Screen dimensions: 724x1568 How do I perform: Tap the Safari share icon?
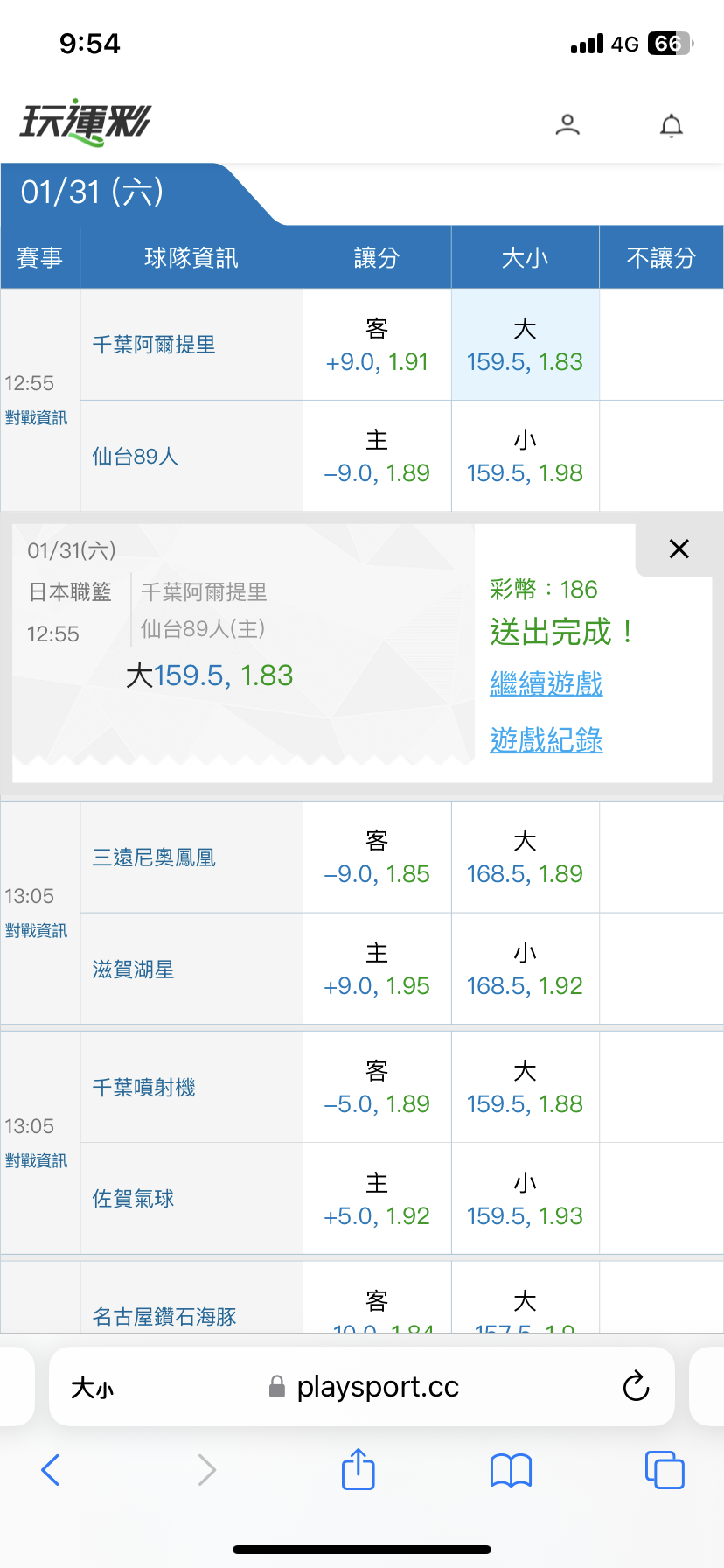358,1469
